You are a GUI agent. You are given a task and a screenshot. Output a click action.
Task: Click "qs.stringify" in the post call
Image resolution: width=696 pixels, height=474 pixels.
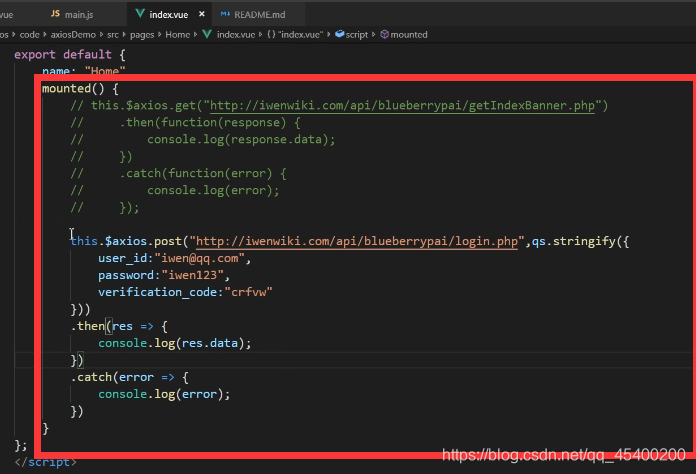(573, 241)
